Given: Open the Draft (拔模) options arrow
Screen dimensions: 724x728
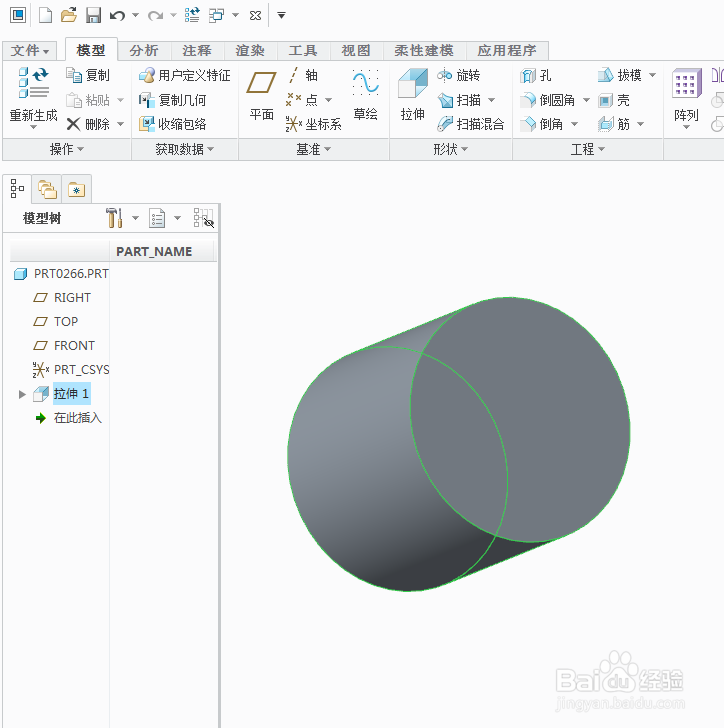Looking at the screenshot, I should (652, 75).
